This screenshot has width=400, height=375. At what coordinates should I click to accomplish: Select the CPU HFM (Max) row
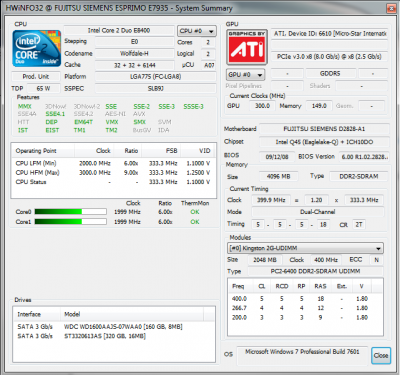pyautogui.click(x=113, y=172)
